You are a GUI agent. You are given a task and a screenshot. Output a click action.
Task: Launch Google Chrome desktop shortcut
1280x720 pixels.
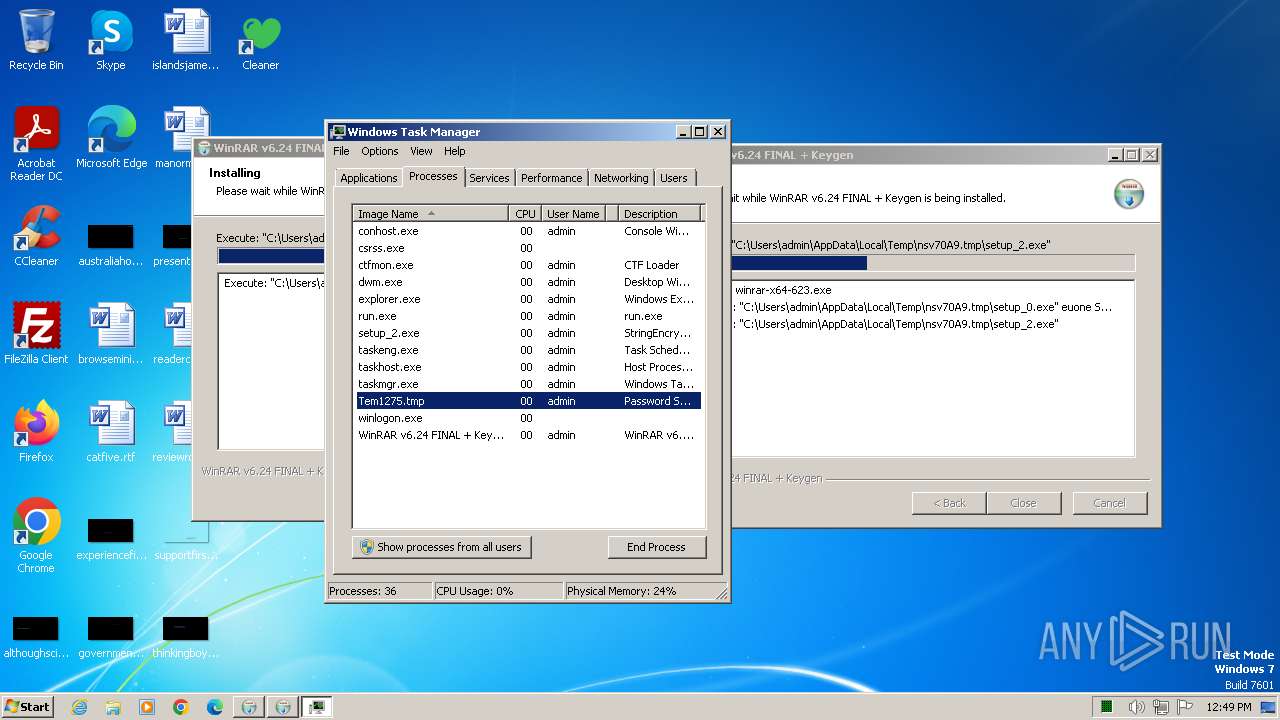(36, 536)
